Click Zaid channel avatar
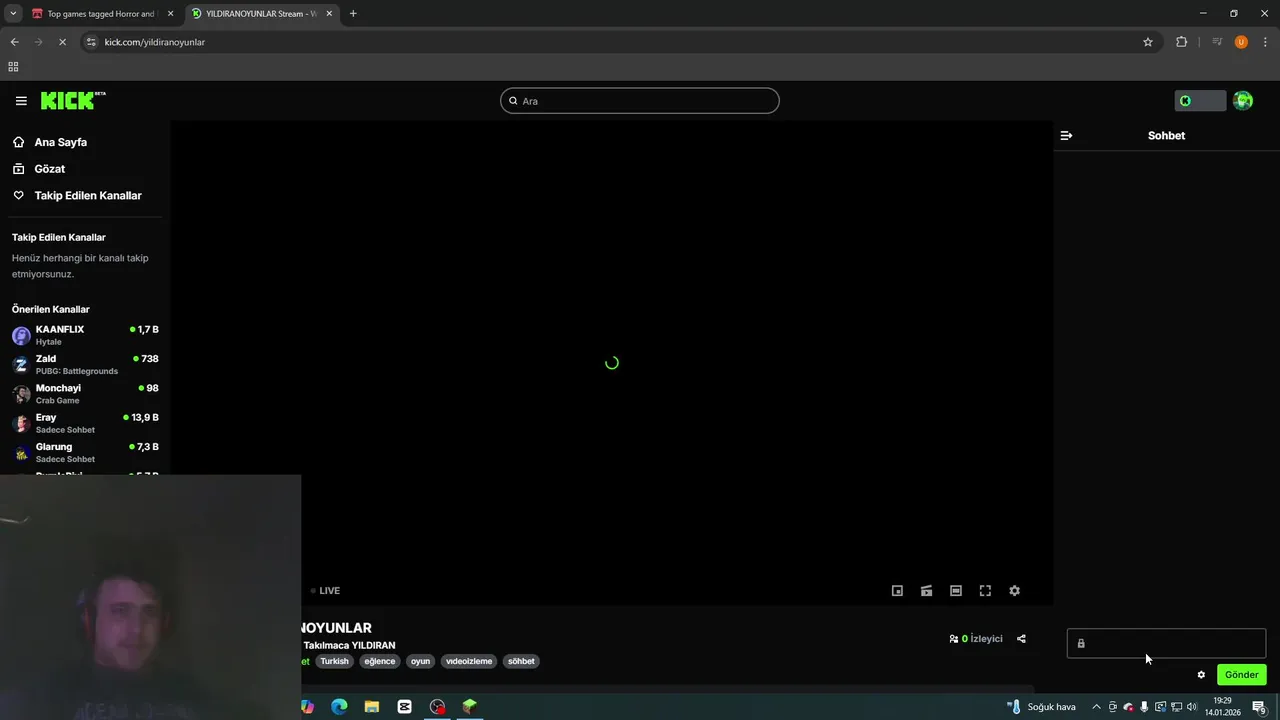 point(21,365)
